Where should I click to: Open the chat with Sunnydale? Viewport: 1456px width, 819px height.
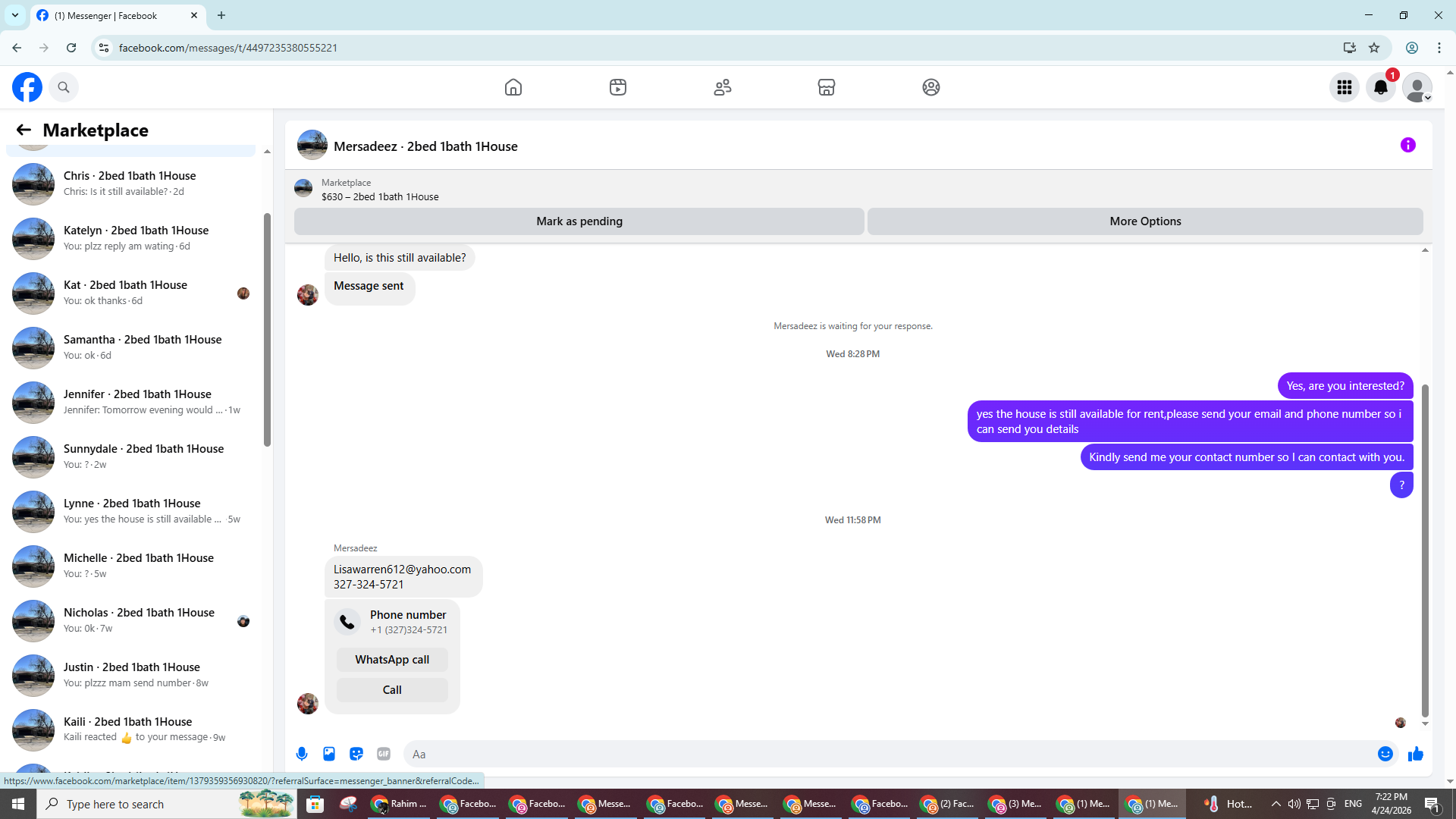130,457
